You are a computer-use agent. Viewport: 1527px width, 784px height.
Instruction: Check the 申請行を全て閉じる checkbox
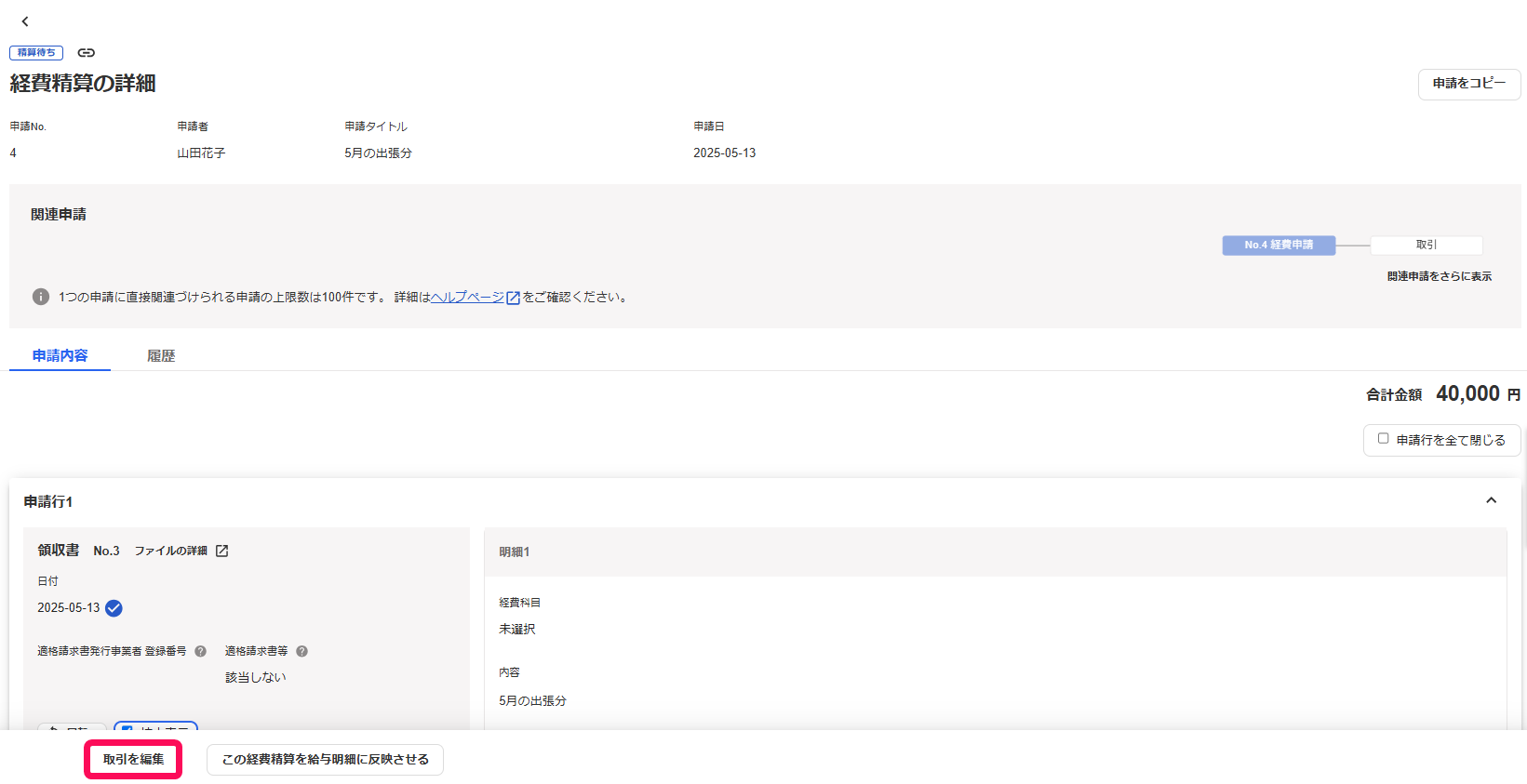pos(1383,439)
